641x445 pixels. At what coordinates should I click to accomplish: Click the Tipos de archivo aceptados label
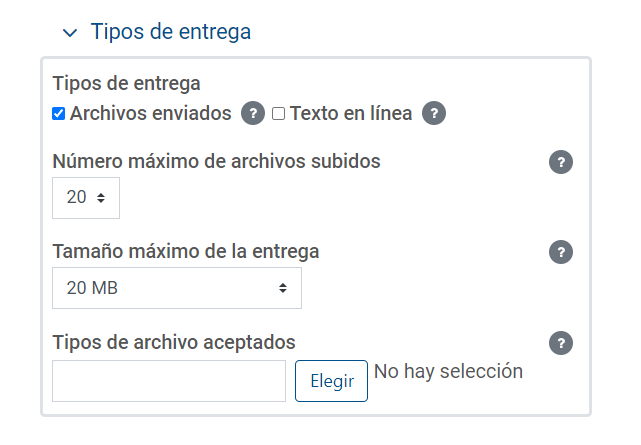pyautogui.click(x=173, y=342)
